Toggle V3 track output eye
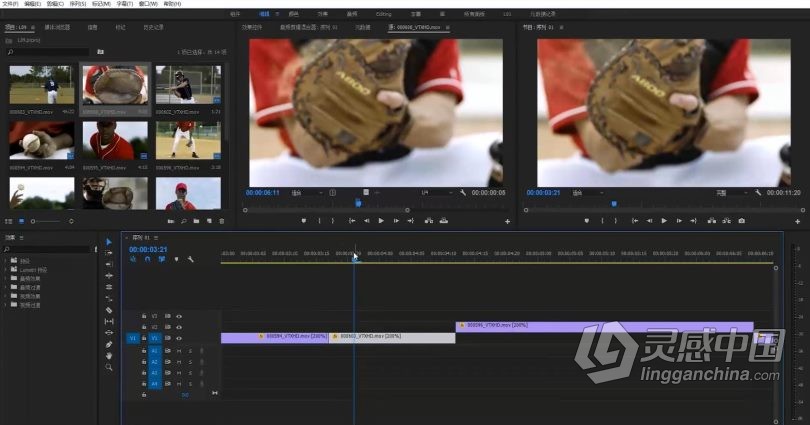Viewport: 810px width, 425px height. click(179, 316)
